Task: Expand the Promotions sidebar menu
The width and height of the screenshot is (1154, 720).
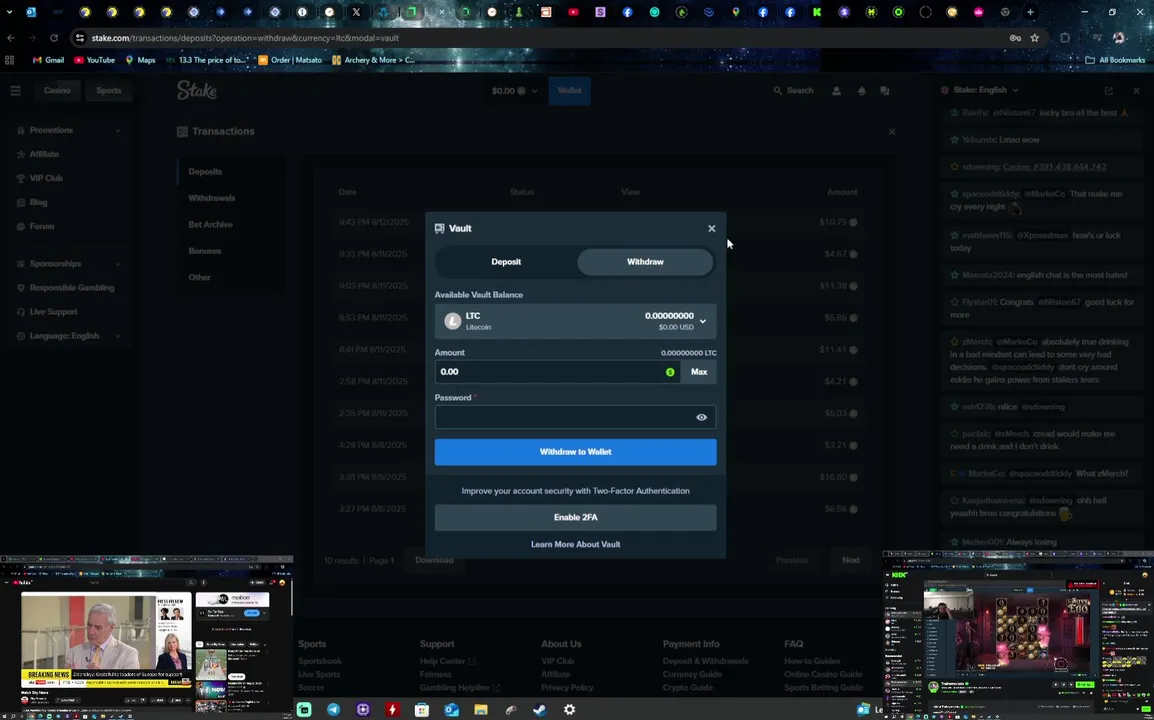Action: pyautogui.click(x=68, y=130)
